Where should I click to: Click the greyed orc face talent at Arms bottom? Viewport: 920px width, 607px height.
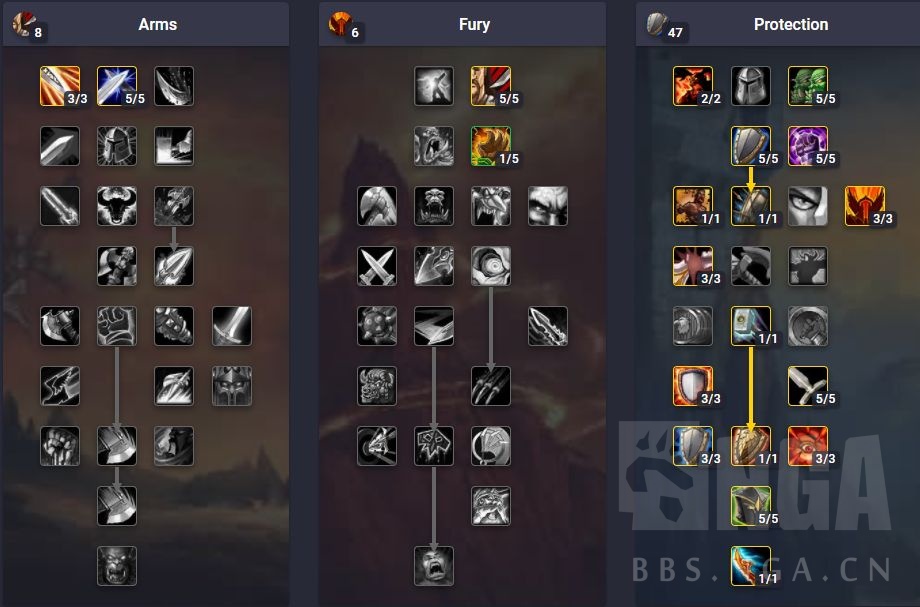click(x=117, y=566)
